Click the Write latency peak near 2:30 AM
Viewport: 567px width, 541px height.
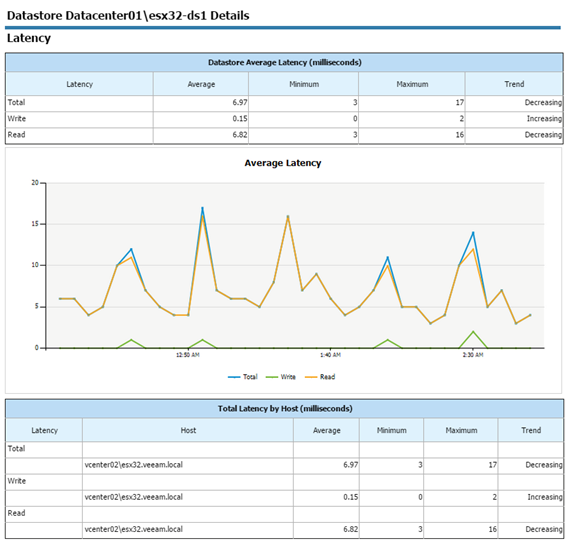pyautogui.click(x=473, y=332)
